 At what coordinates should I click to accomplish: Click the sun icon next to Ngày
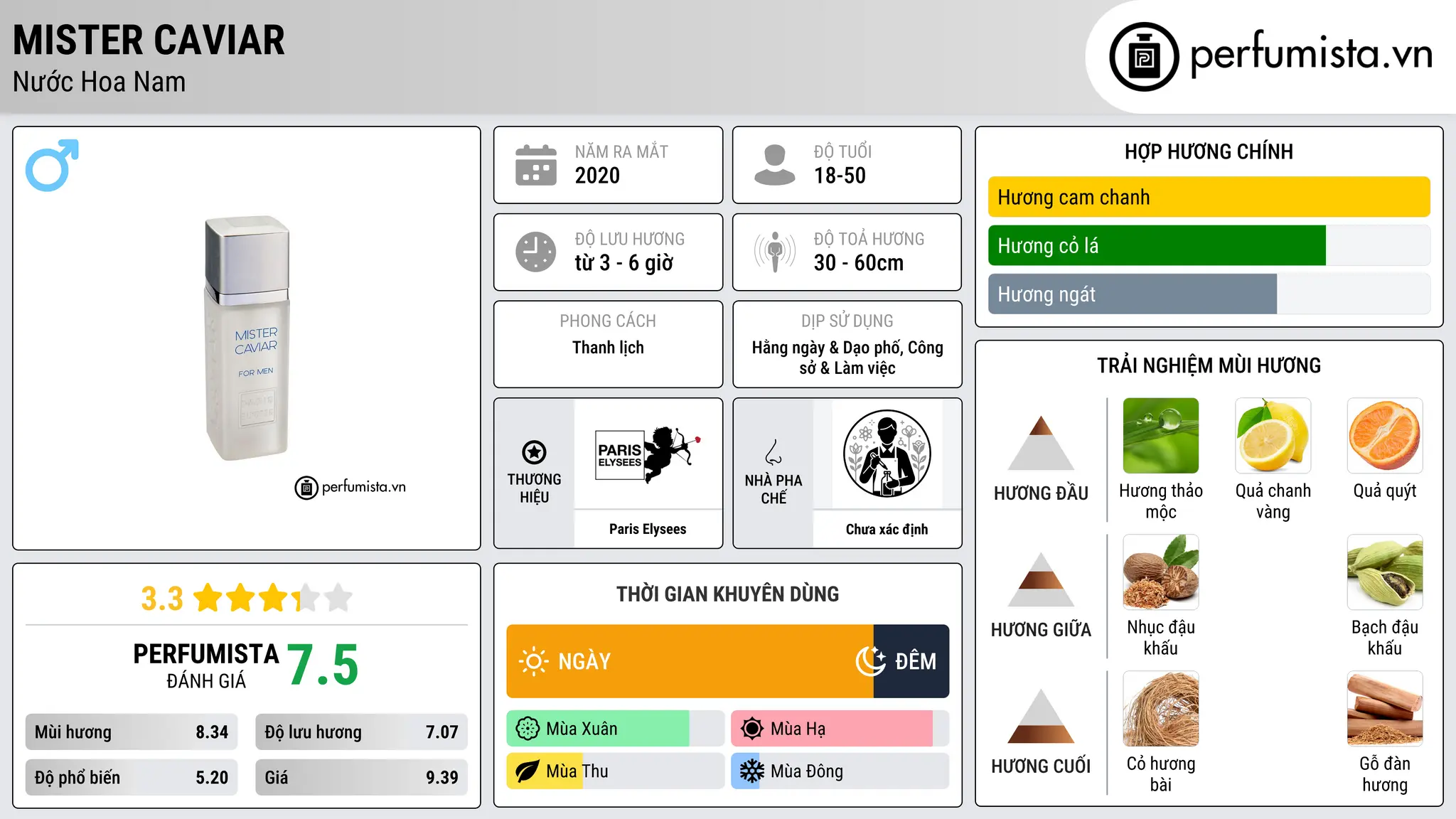(x=534, y=661)
